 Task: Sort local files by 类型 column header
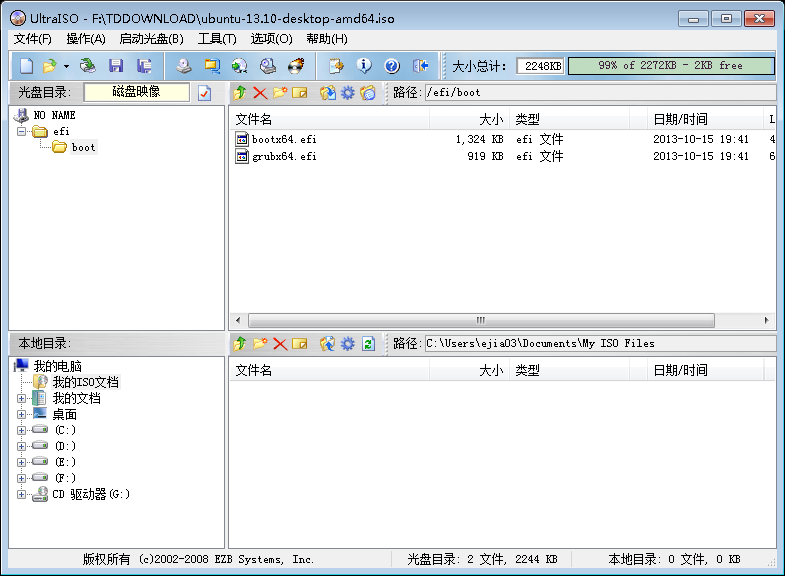[570, 370]
